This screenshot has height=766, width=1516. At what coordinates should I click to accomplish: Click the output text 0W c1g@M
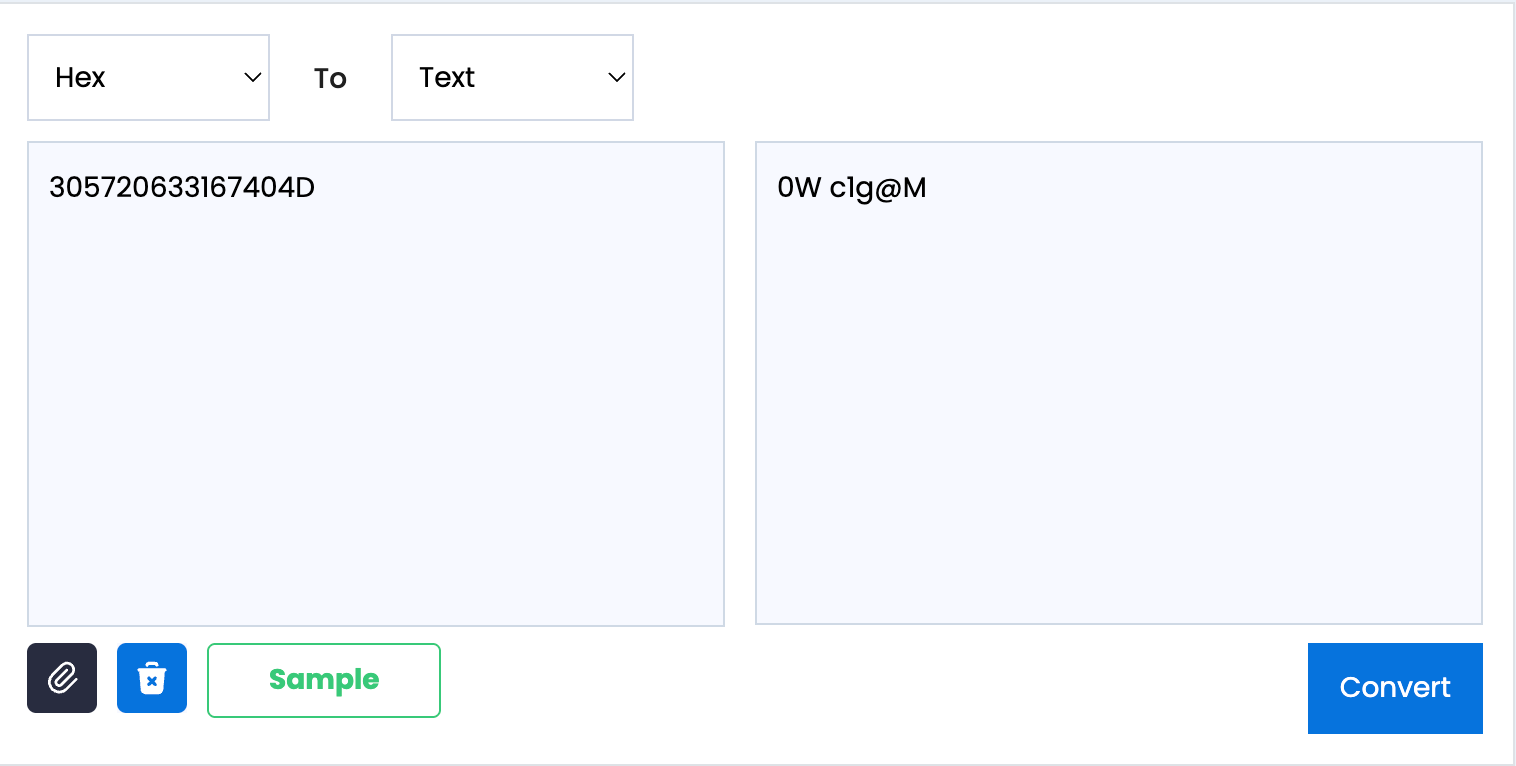click(x=852, y=188)
